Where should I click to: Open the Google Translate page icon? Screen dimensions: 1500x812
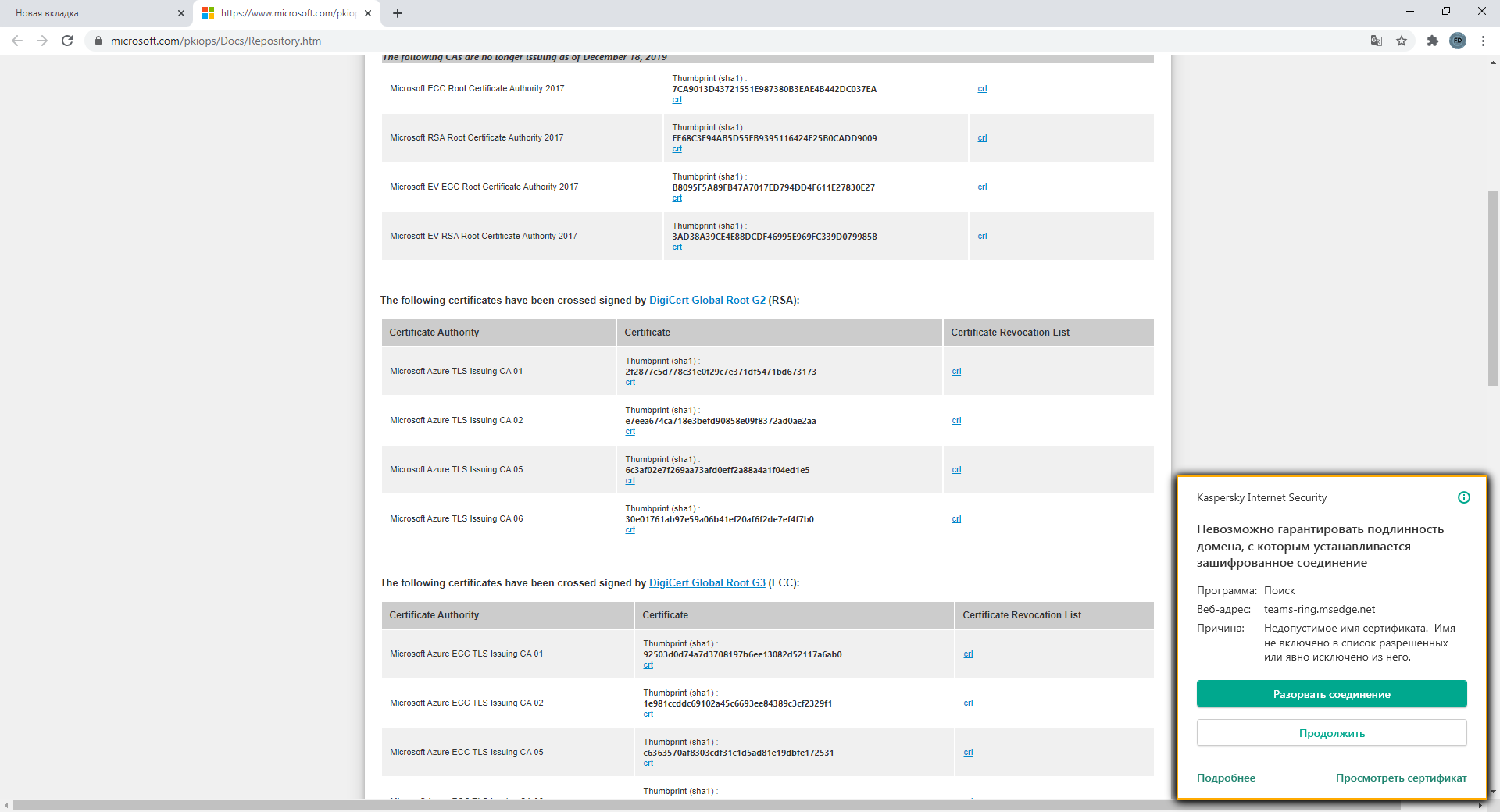coord(1377,41)
